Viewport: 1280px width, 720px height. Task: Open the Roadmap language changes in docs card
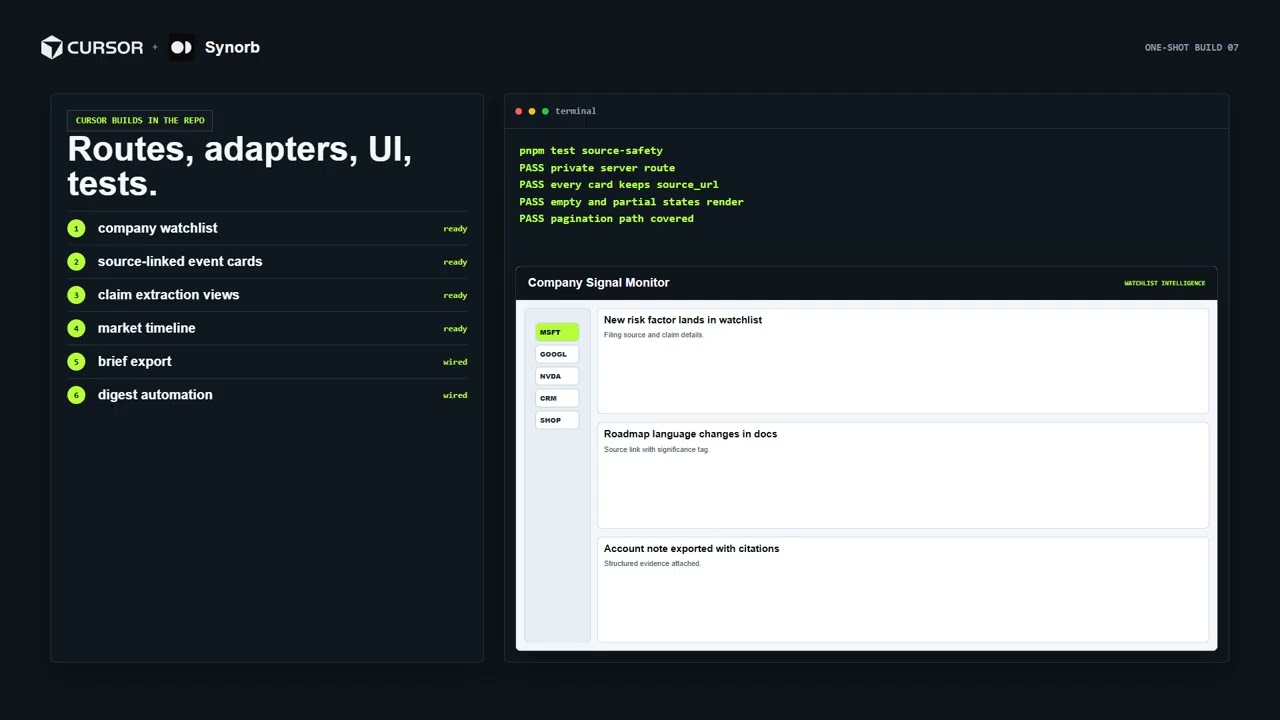pyautogui.click(x=903, y=475)
